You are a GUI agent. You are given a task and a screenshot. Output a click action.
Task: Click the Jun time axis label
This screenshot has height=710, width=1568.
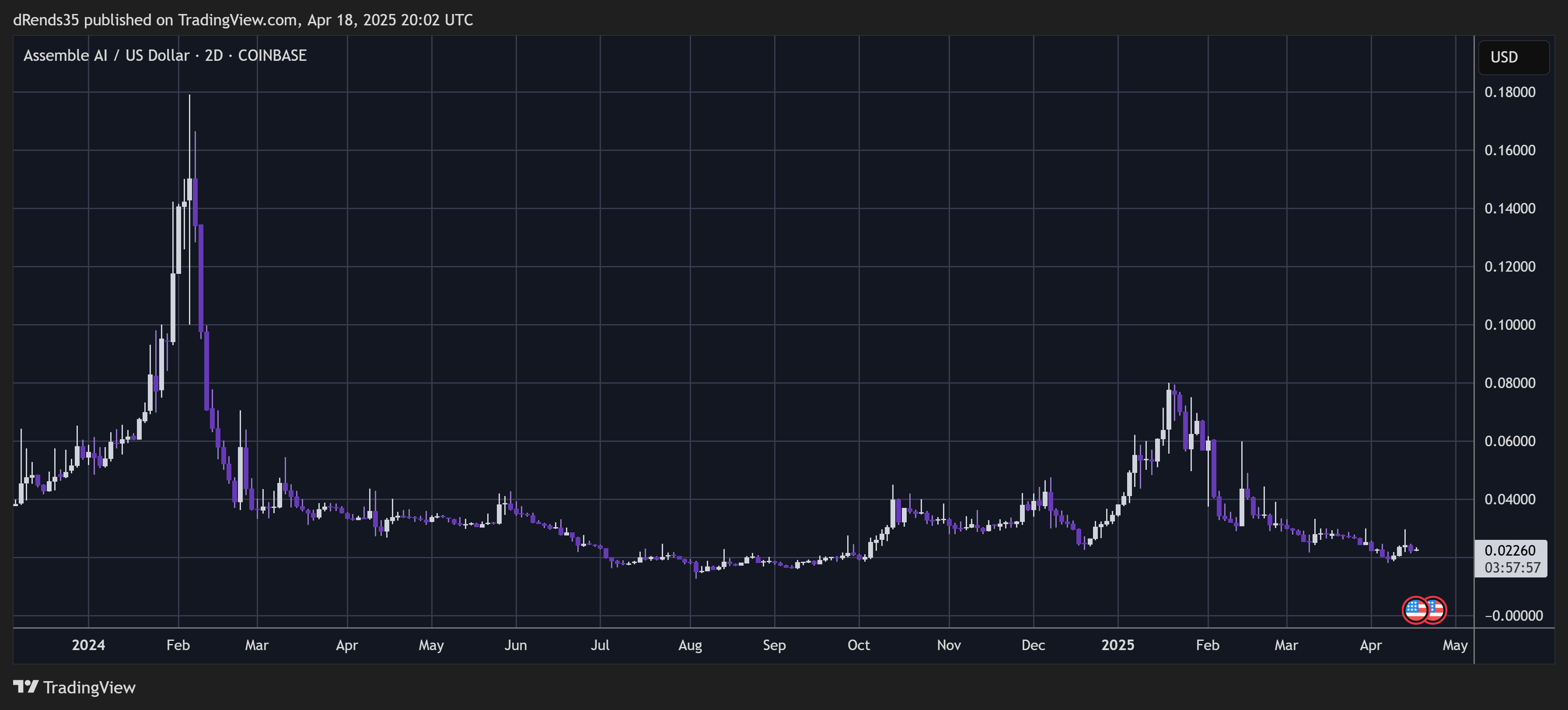tap(516, 645)
